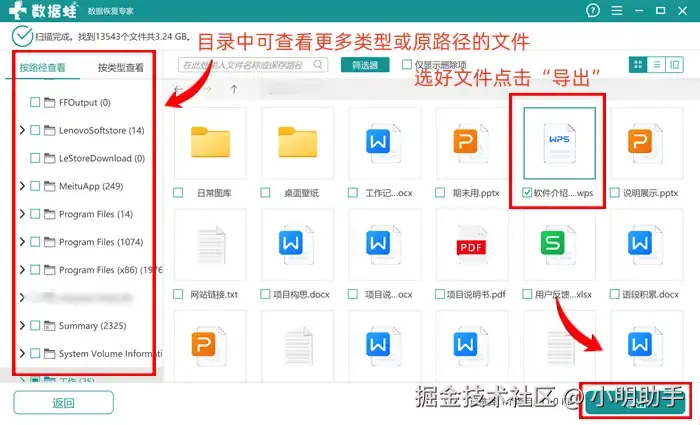This screenshot has height=425, width=700.
Task: Check the LeStoreDownload (0) tree checkbox
Action: 35,158
